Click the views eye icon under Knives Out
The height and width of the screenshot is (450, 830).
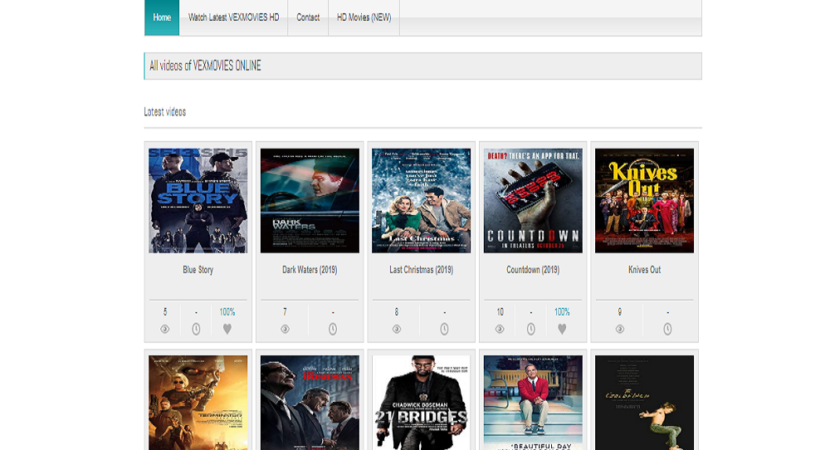tap(620, 329)
